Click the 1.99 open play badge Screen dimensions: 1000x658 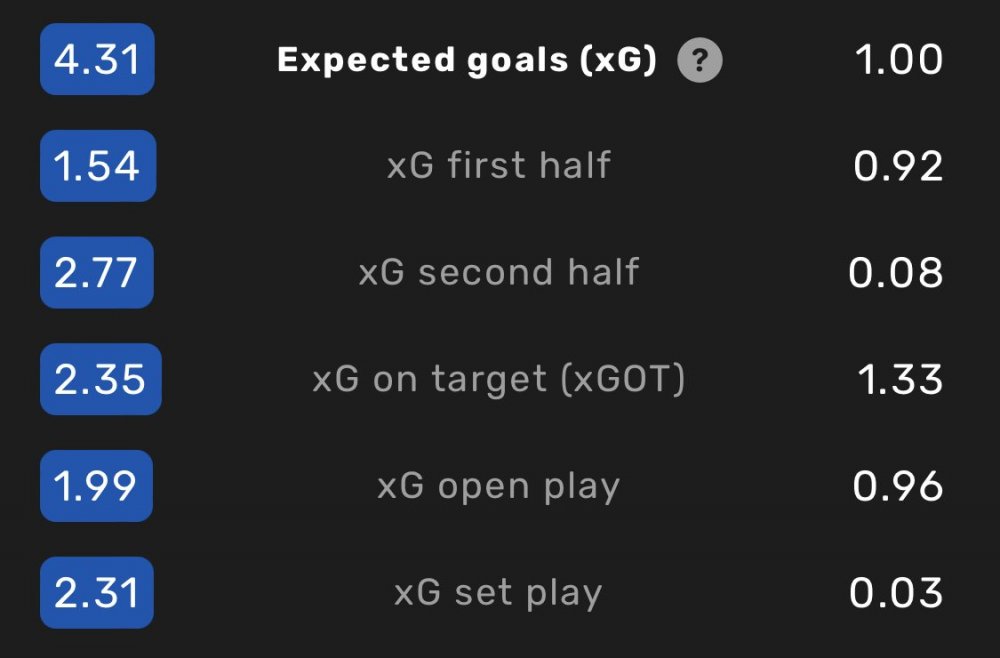point(96,486)
